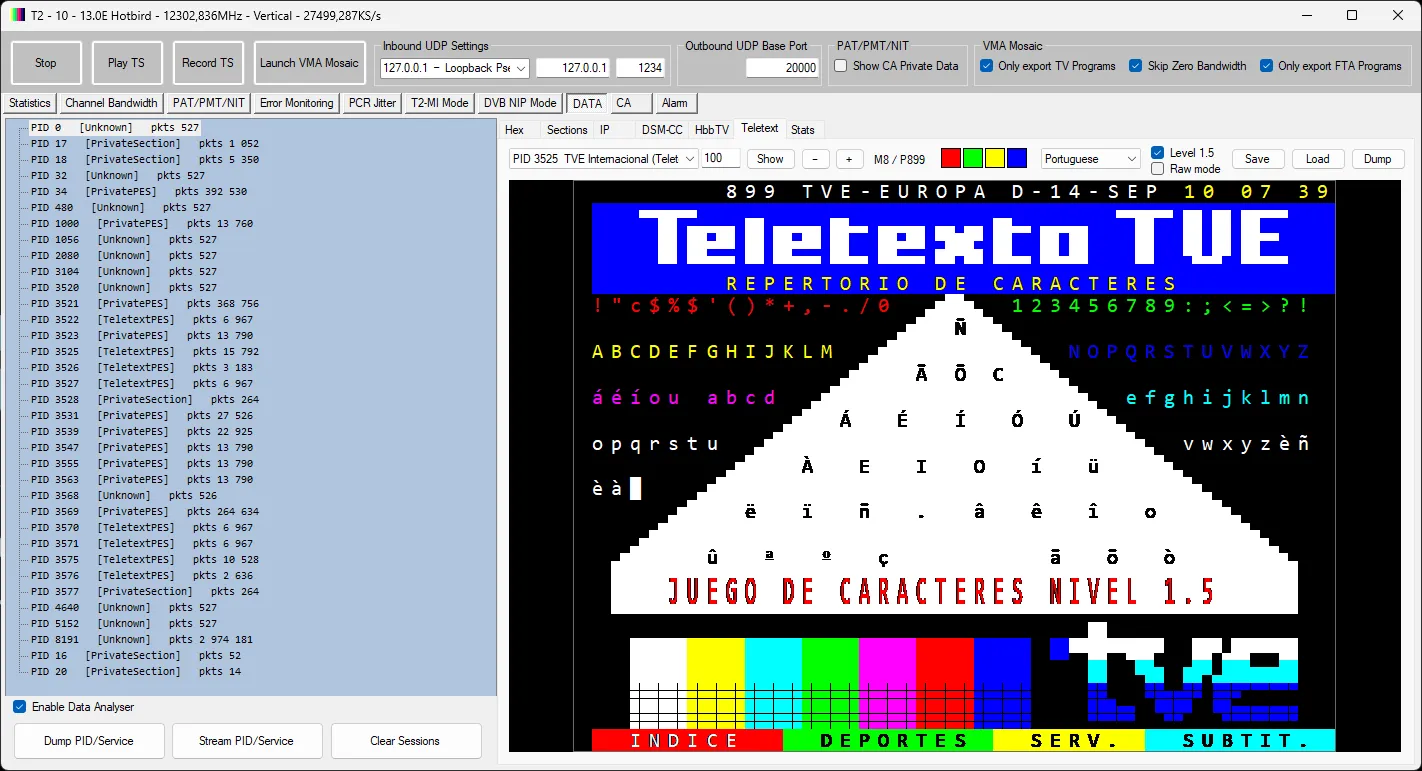Select PID 34 PrivatePES row
This screenshot has width=1422, height=771.
tap(139, 192)
